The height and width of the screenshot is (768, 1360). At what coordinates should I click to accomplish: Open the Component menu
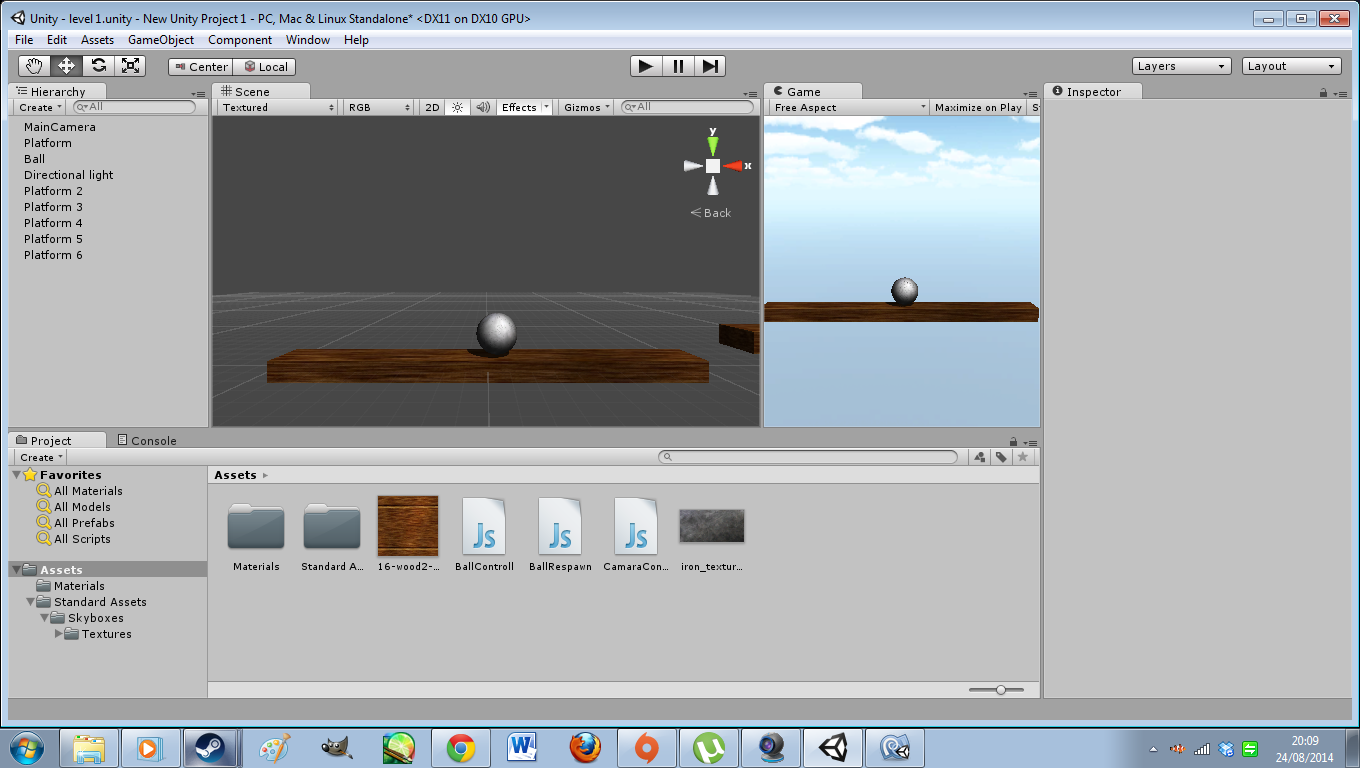pyautogui.click(x=240, y=40)
